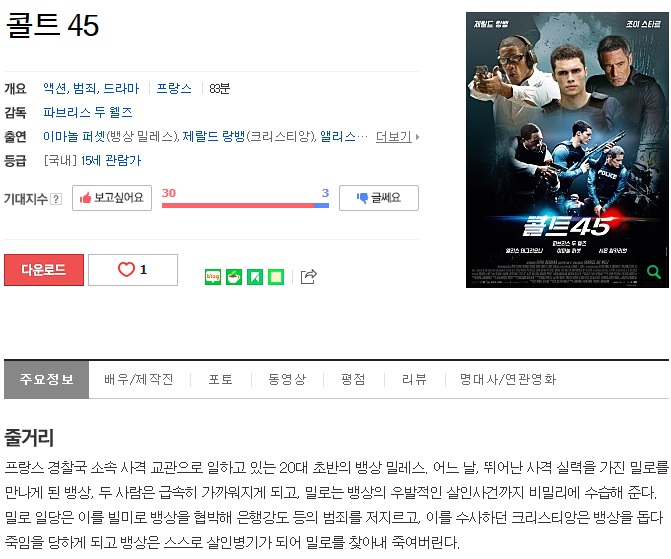Vote 글쎄요 thumbs-down button
The height and width of the screenshot is (559, 671).
tap(379, 198)
